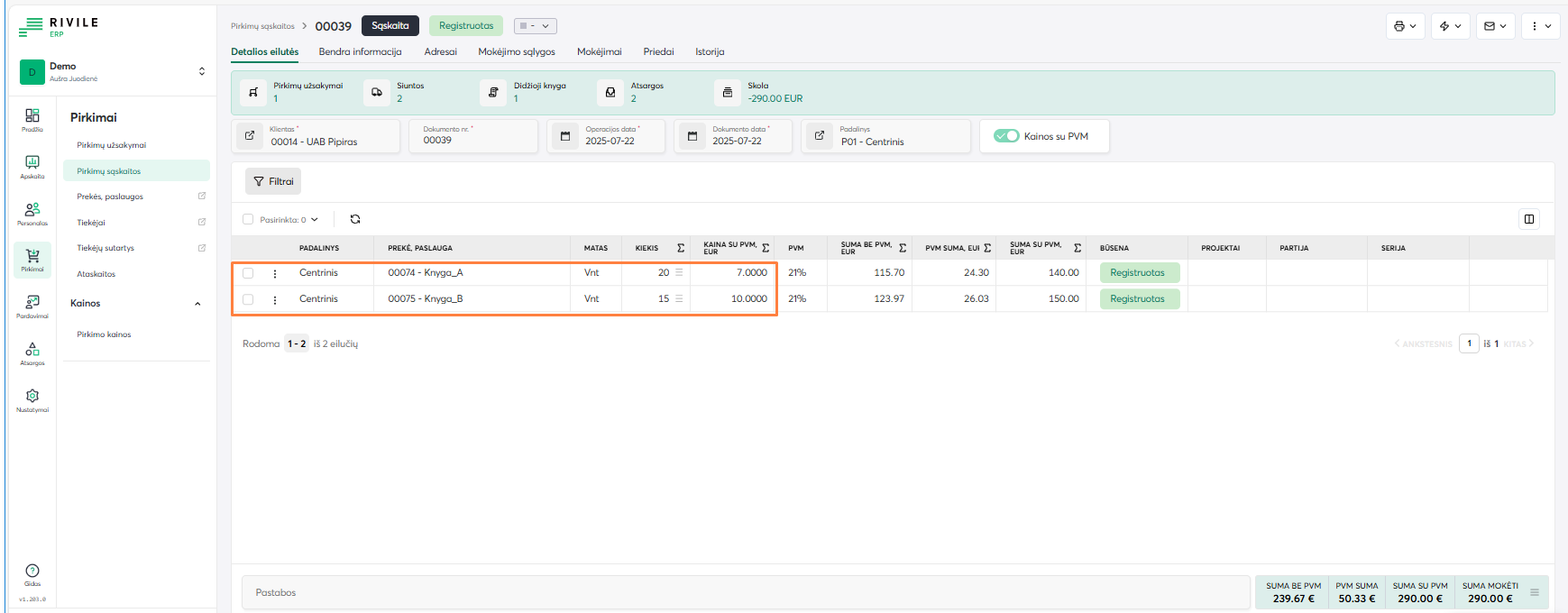Click the three-dot menu for Knyga_A row

[x=275, y=273]
